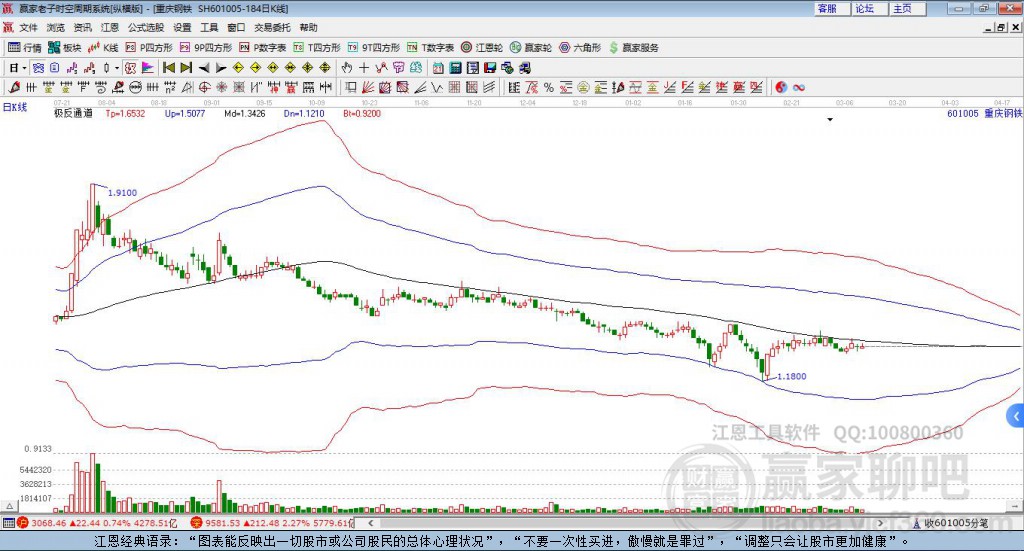Image resolution: width=1024 pixels, height=551 pixels.
Task: Click the Bt=0.9200 value
Action: click(x=362, y=113)
